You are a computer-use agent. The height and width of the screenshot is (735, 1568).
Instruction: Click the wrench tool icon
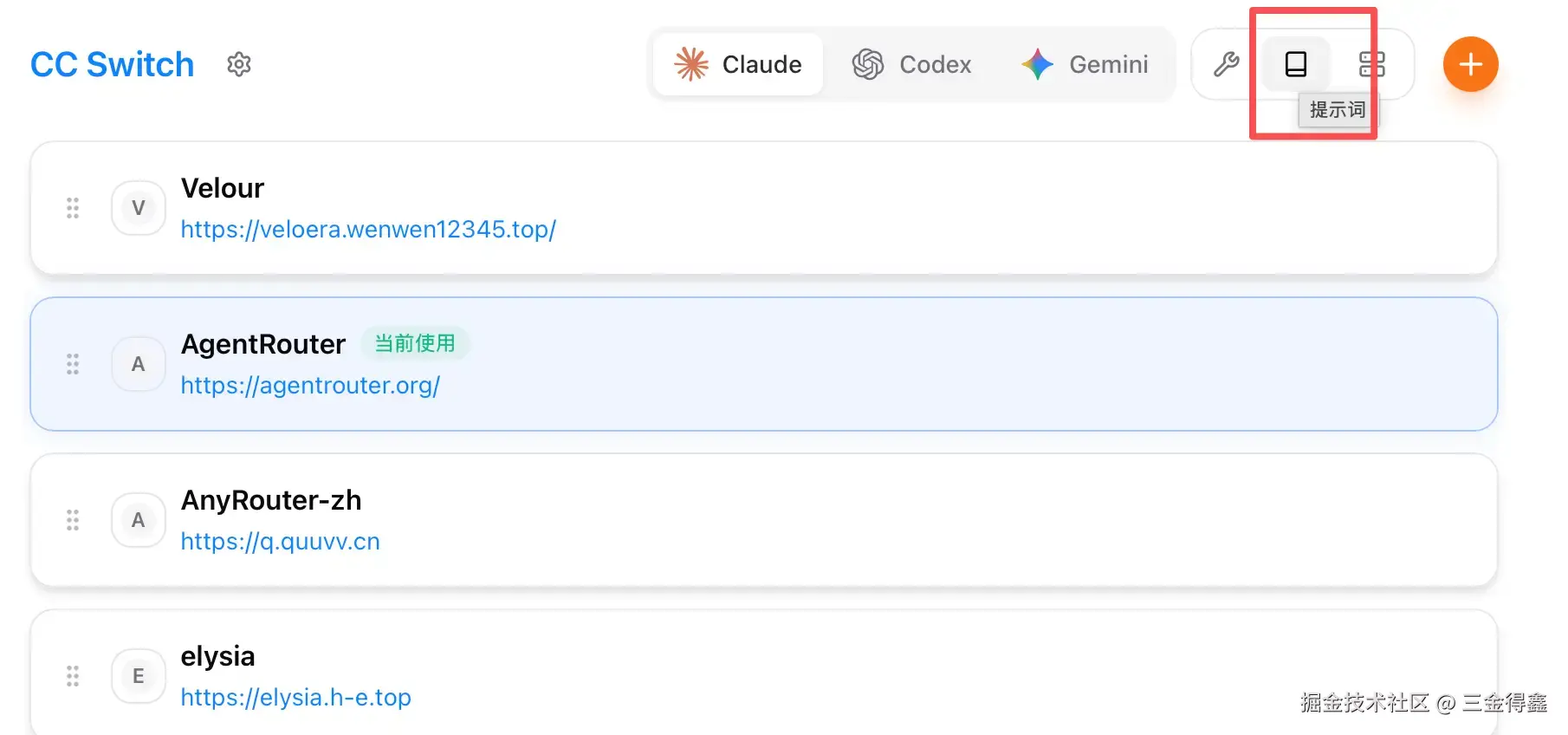(1226, 64)
